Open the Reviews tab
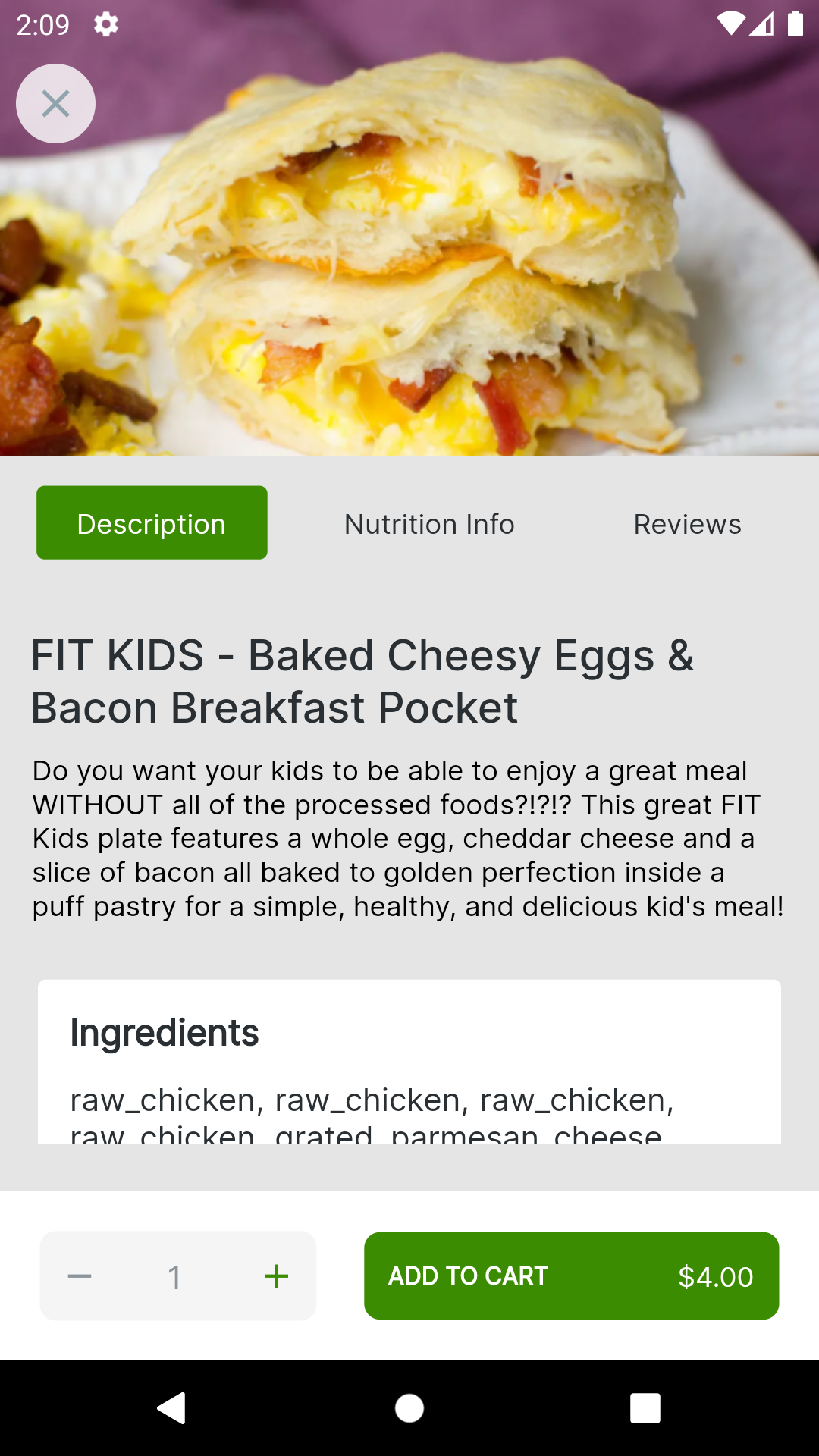819x1456 pixels. click(687, 524)
